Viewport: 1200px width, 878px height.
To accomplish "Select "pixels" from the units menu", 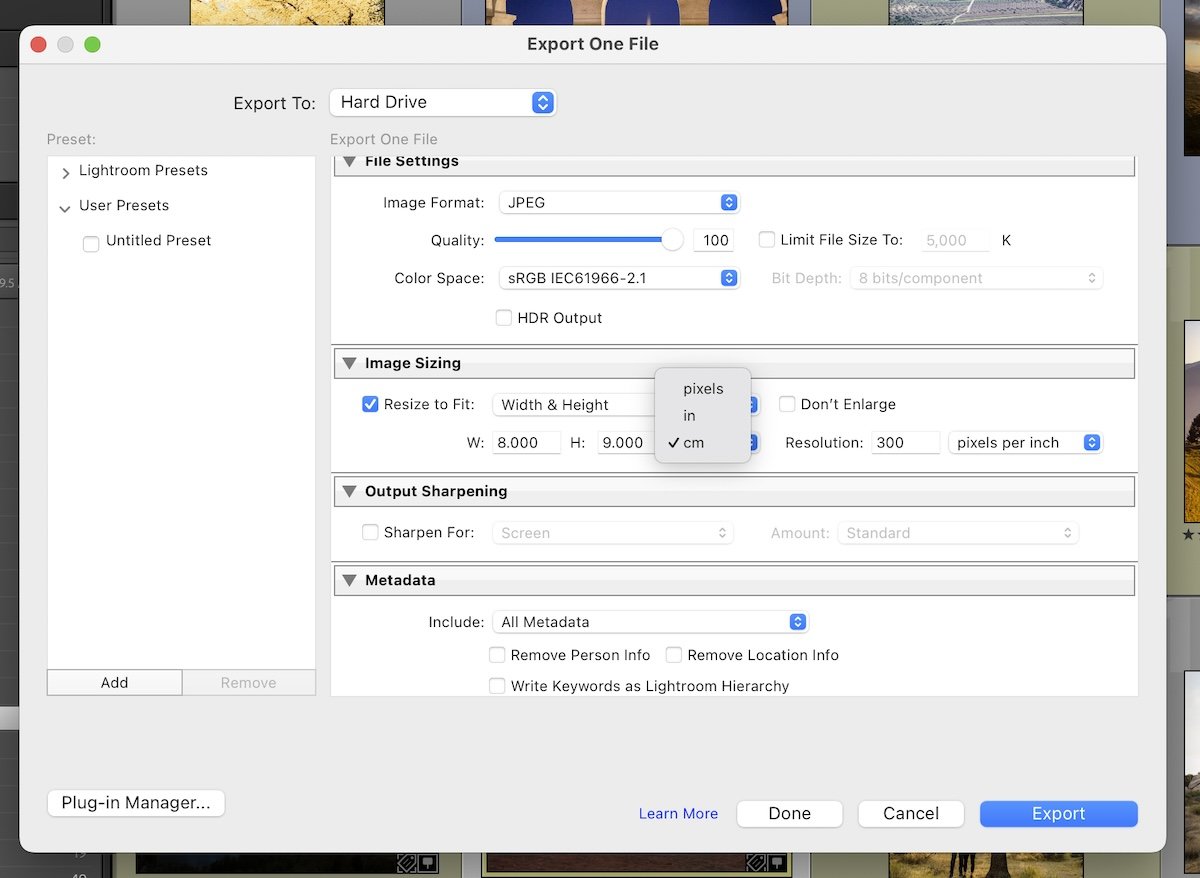I will coord(702,389).
